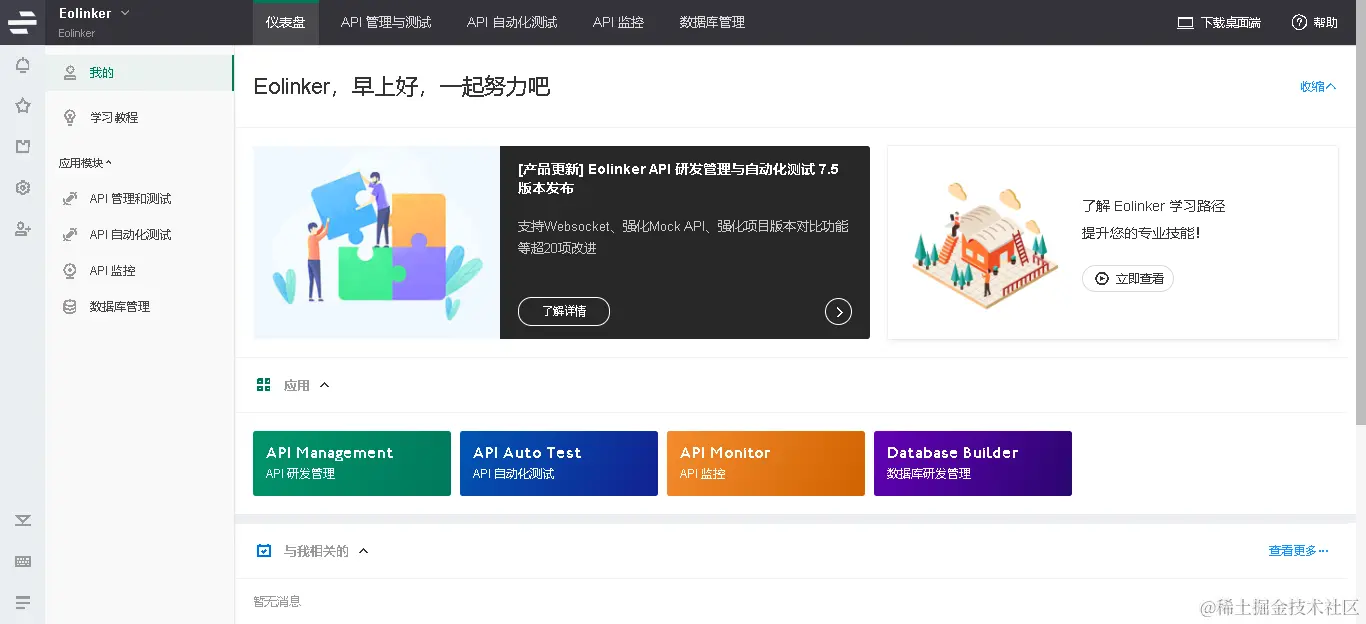This screenshot has width=1366, height=624.
Task: Collapse the 应用模块 sidebar section
Action: tap(86, 163)
